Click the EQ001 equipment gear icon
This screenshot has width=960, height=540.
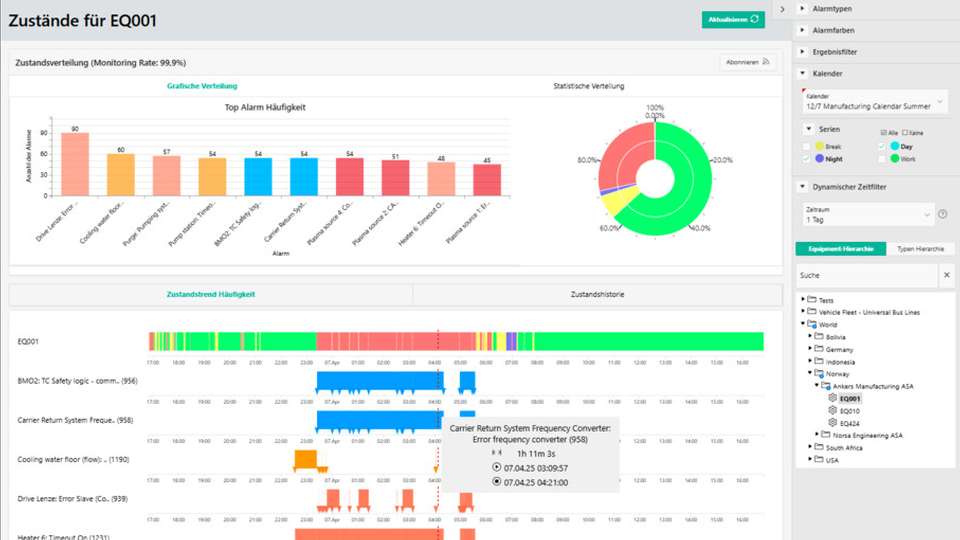point(832,398)
